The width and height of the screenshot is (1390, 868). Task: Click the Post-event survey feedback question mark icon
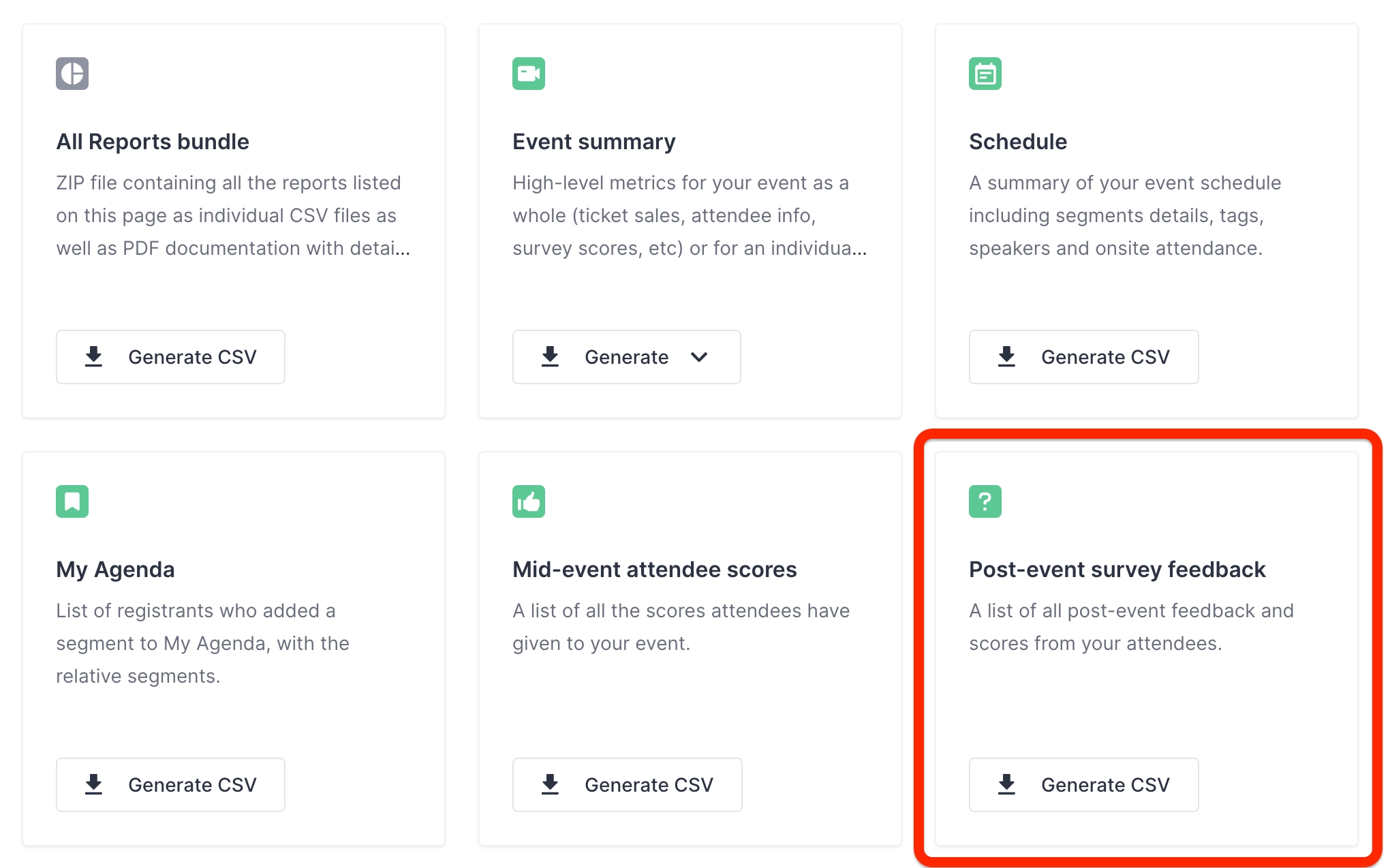pos(985,501)
